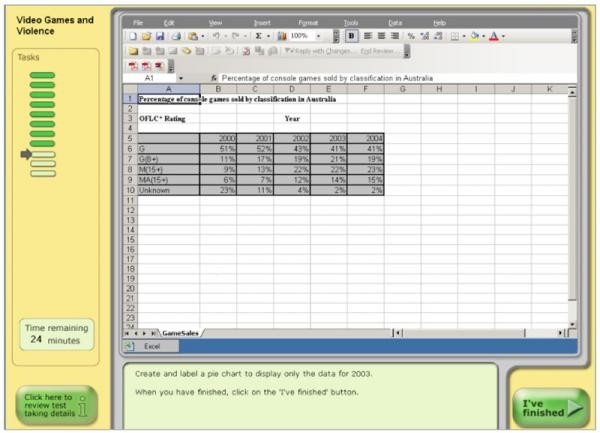The height and width of the screenshot is (433, 600).
Task: Click the current task progress indicator
Action: click(x=43, y=155)
